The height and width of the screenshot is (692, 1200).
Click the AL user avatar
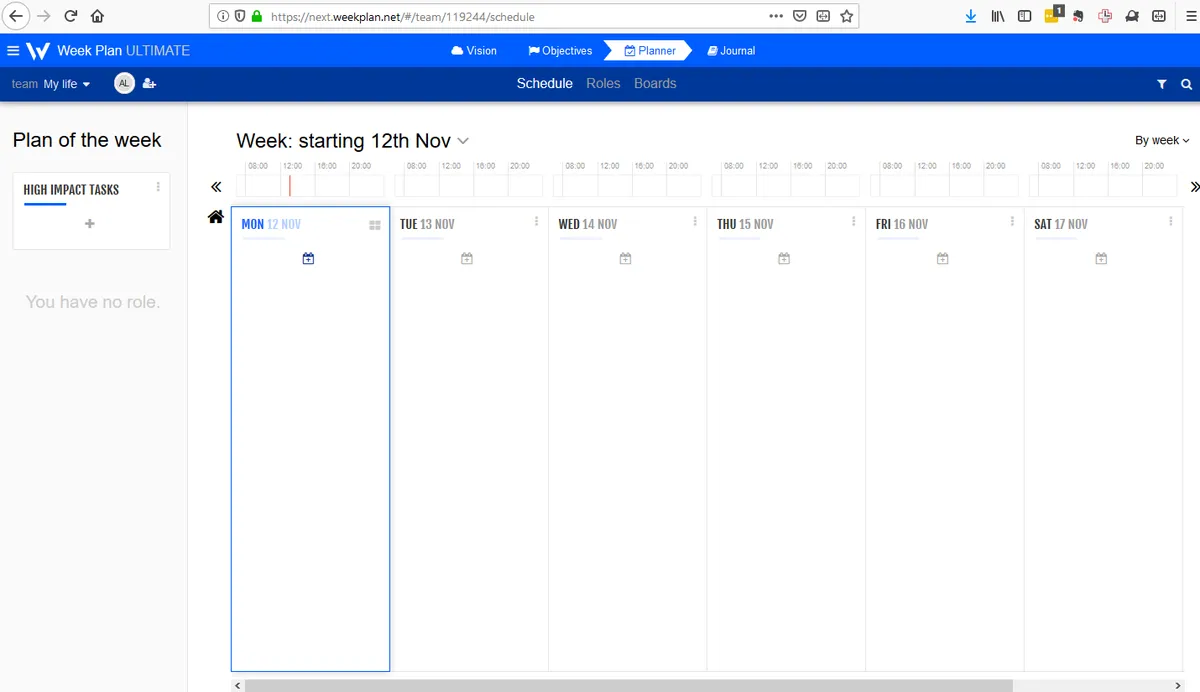pos(124,84)
